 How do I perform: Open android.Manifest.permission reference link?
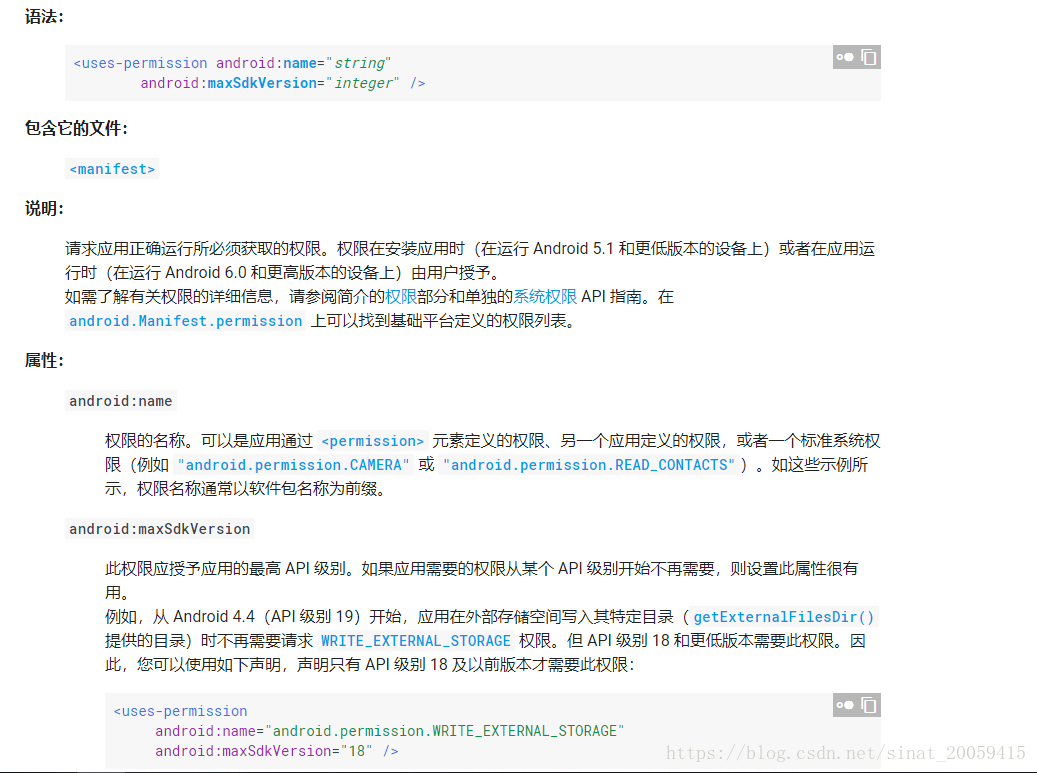point(186,321)
